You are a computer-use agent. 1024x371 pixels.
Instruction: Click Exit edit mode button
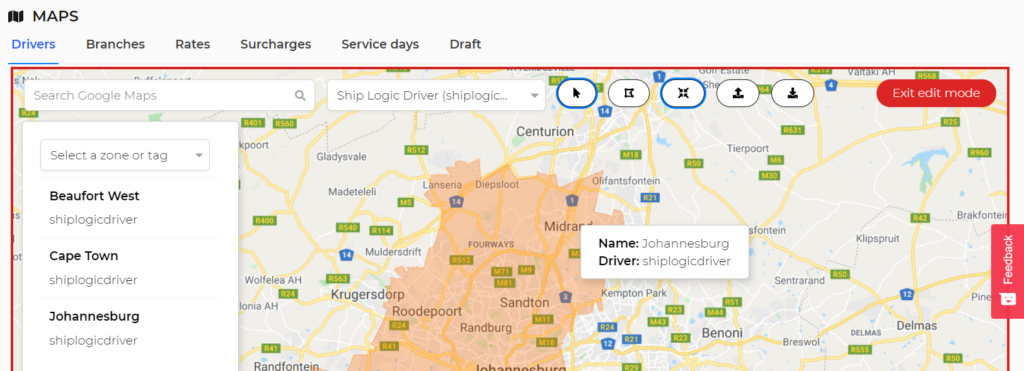click(x=936, y=93)
